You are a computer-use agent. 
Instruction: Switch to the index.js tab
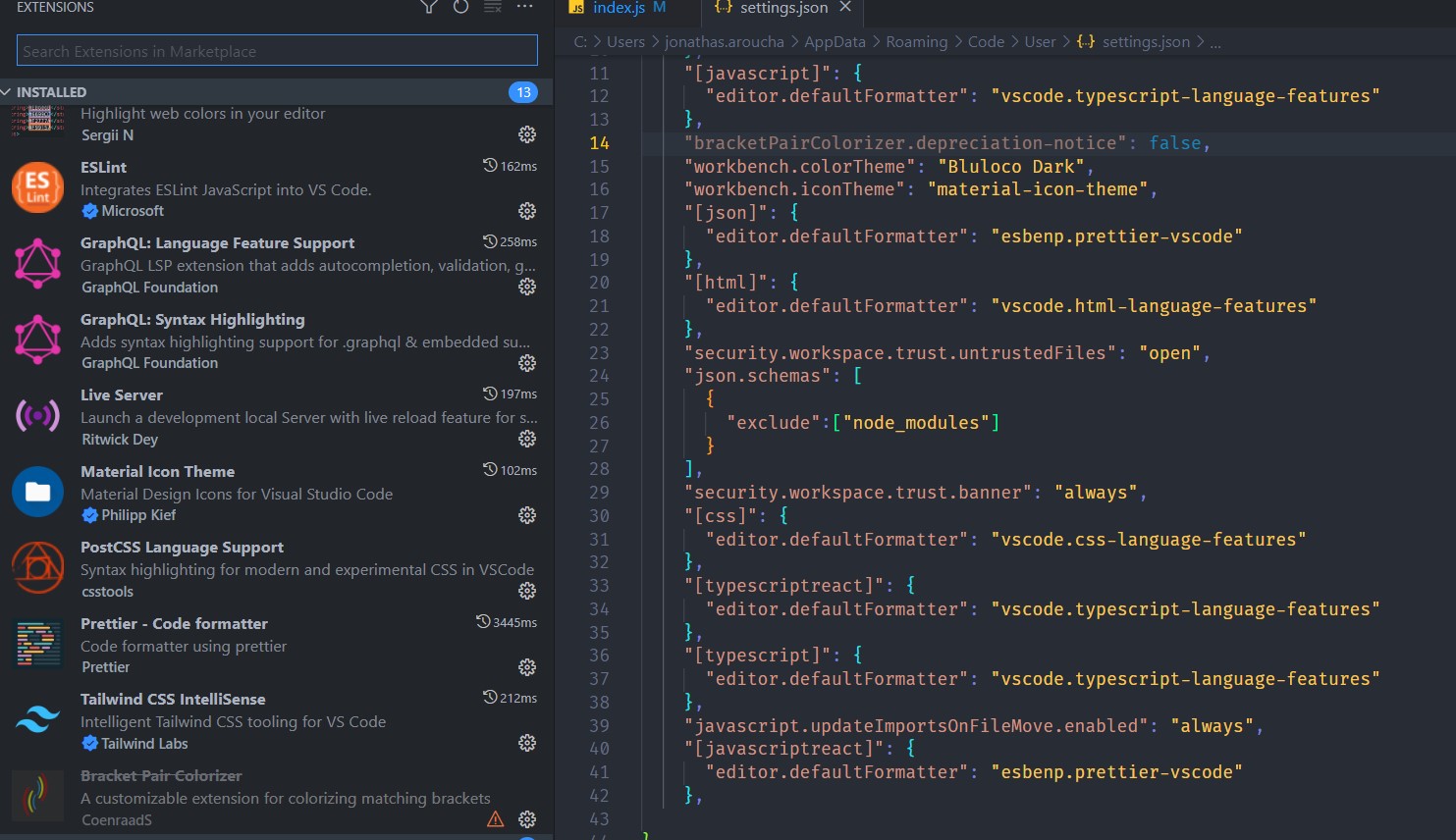[x=619, y=8]
